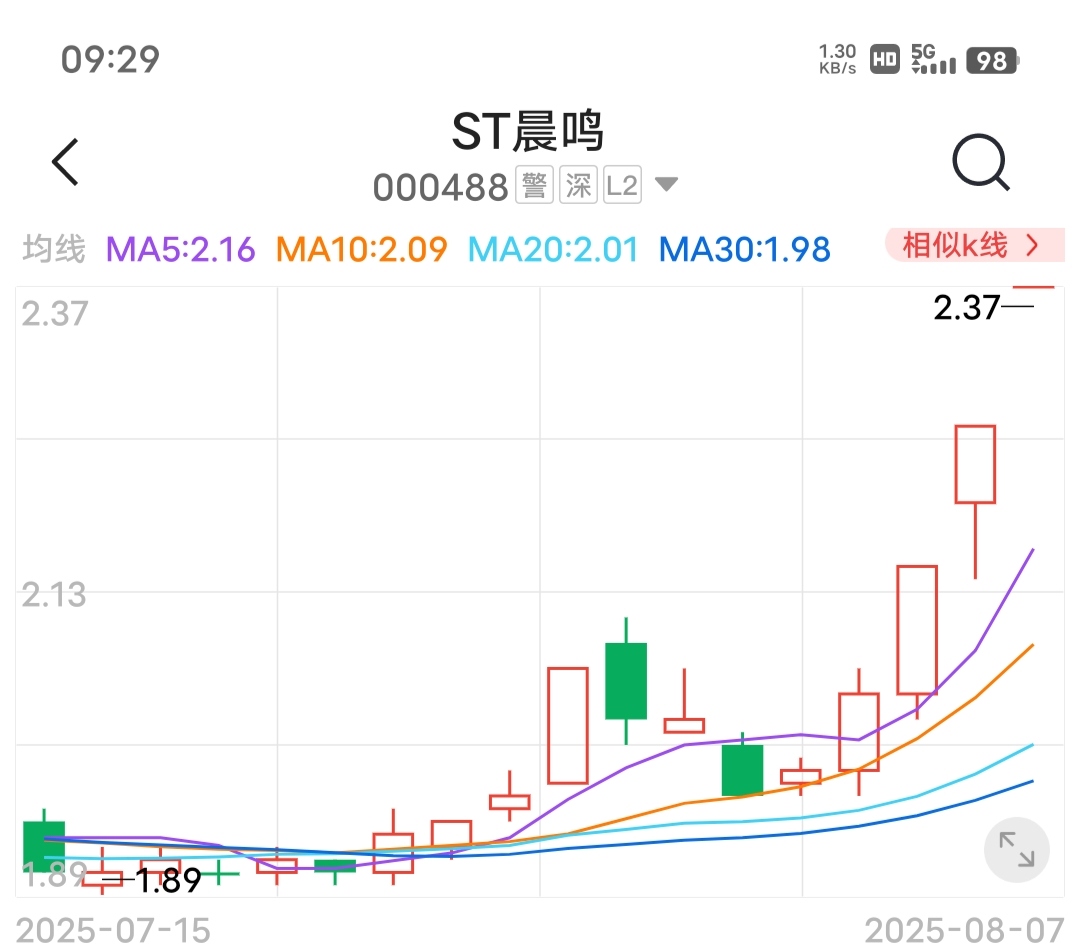Select the MA20:2.01 indicator label

click(553, 249)
